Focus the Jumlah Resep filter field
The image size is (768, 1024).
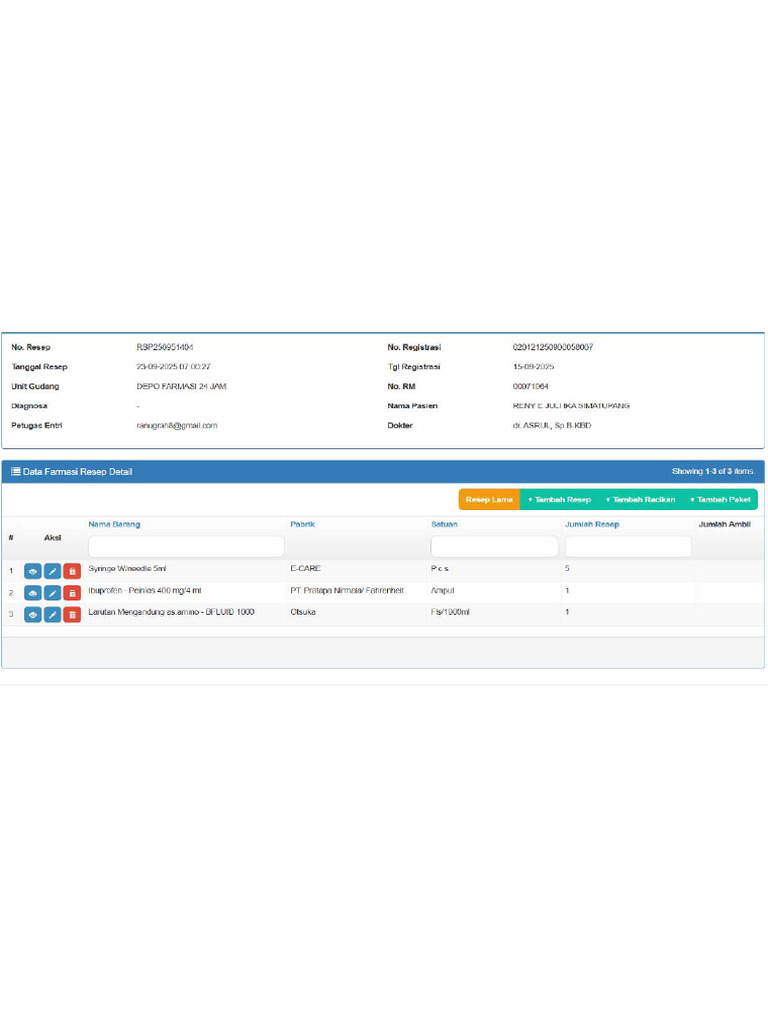[x=628, y=547]
